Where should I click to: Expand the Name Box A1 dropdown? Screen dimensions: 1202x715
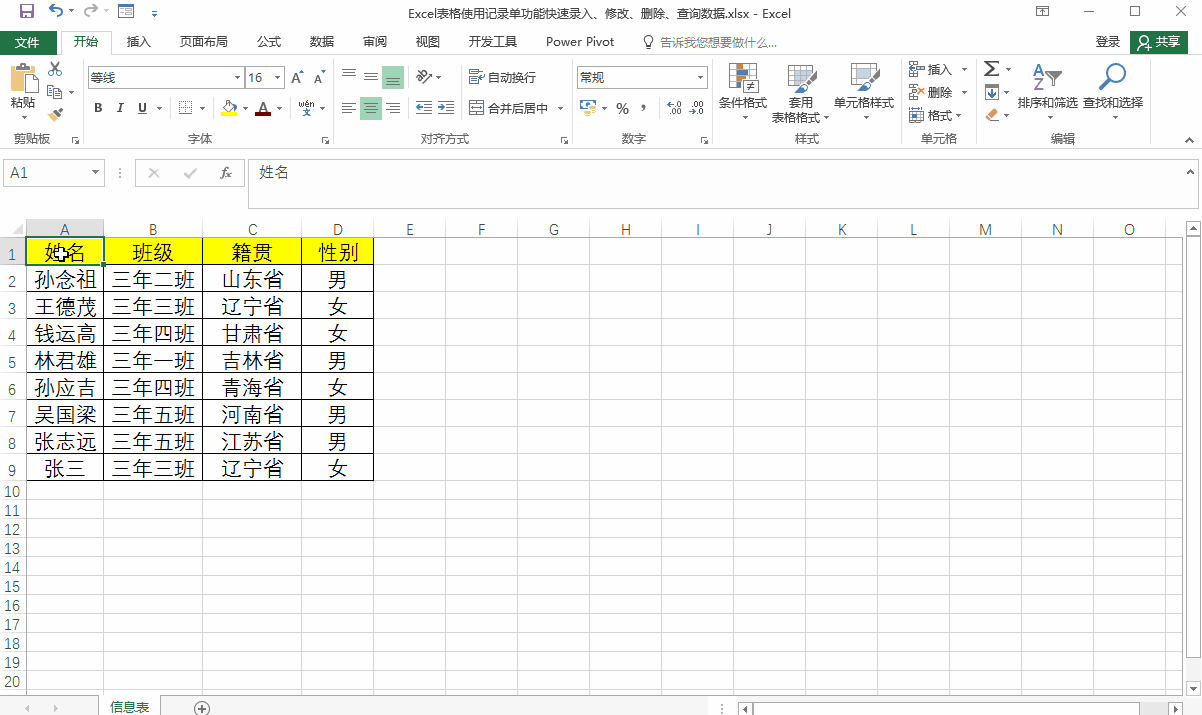(x=96, y=173)
